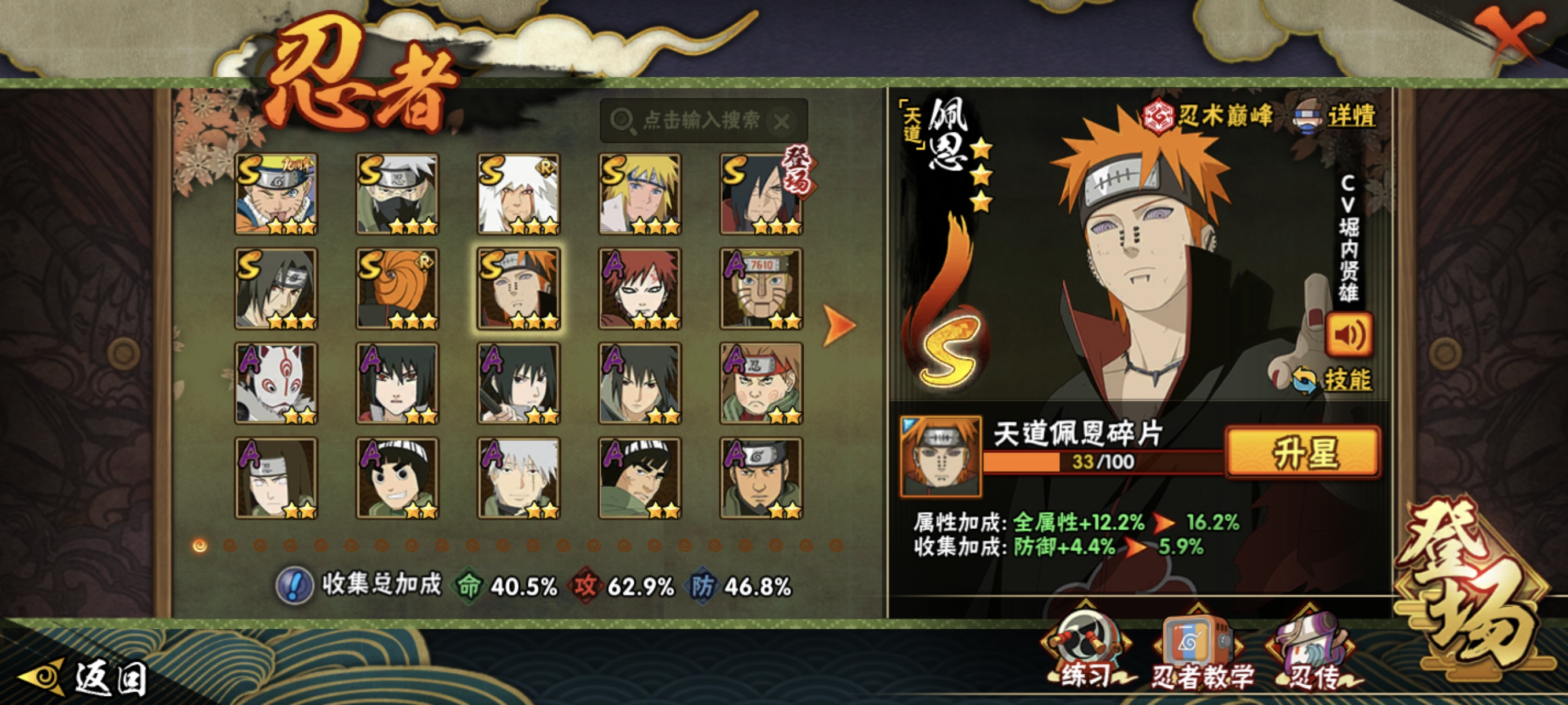Click the 33/100 fragment progress bar
The height and width of the screenshot is (705, 1568).
1103,461
